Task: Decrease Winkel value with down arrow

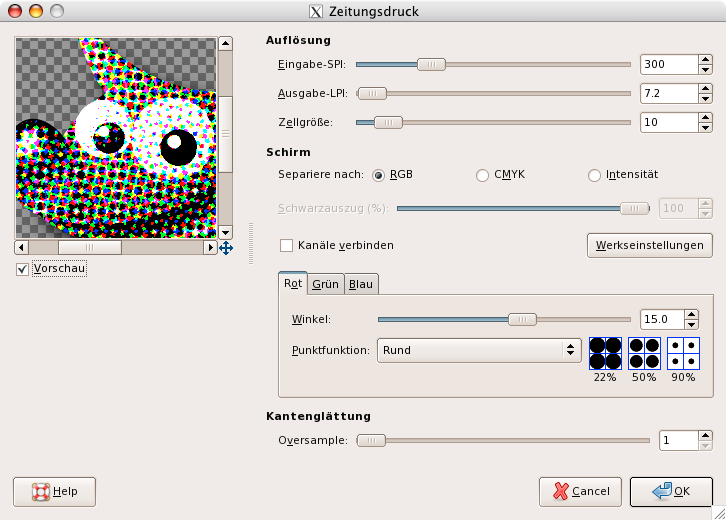Action: point(691,325)
